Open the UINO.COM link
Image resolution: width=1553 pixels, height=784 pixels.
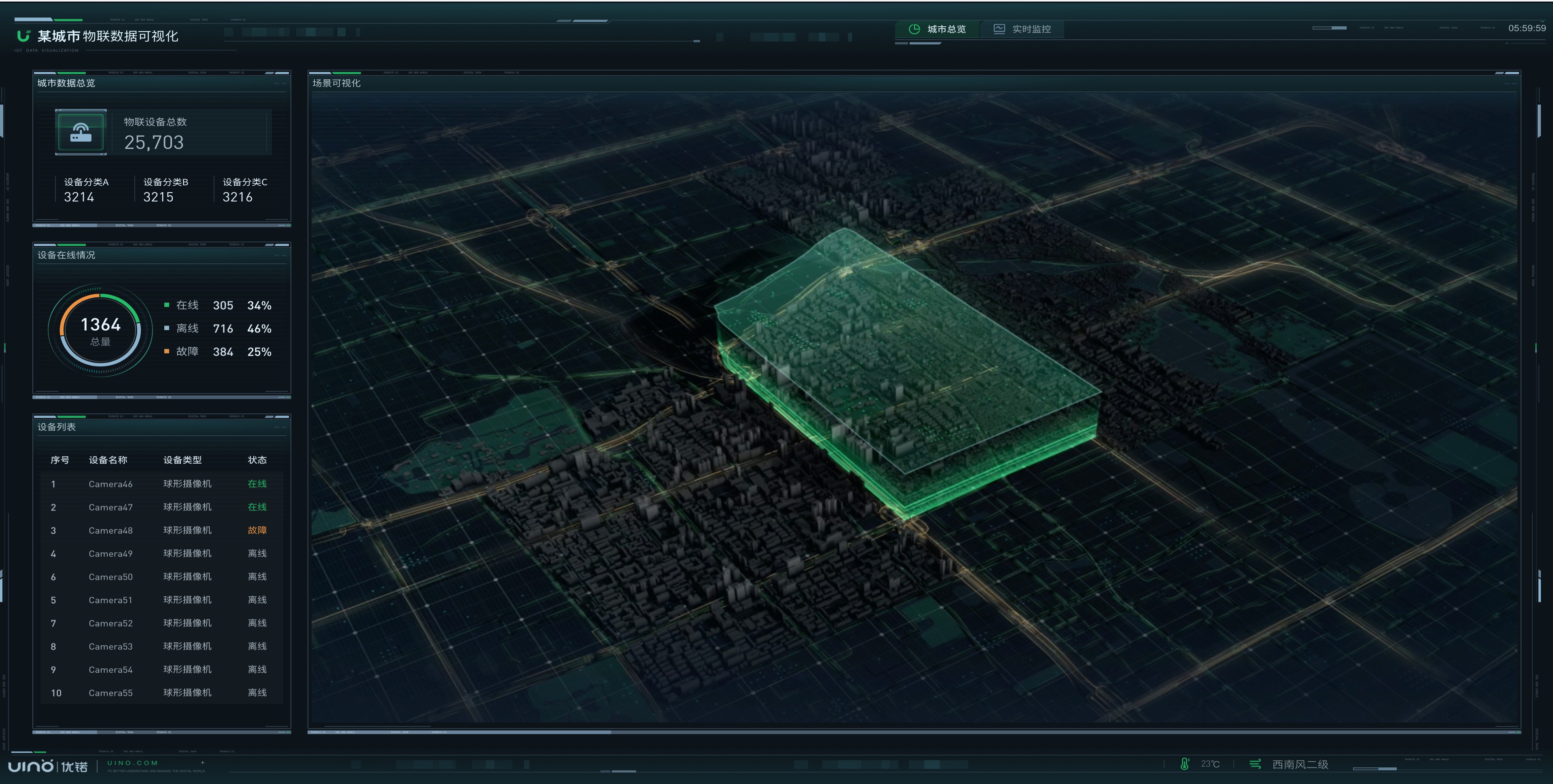(133, 763)
